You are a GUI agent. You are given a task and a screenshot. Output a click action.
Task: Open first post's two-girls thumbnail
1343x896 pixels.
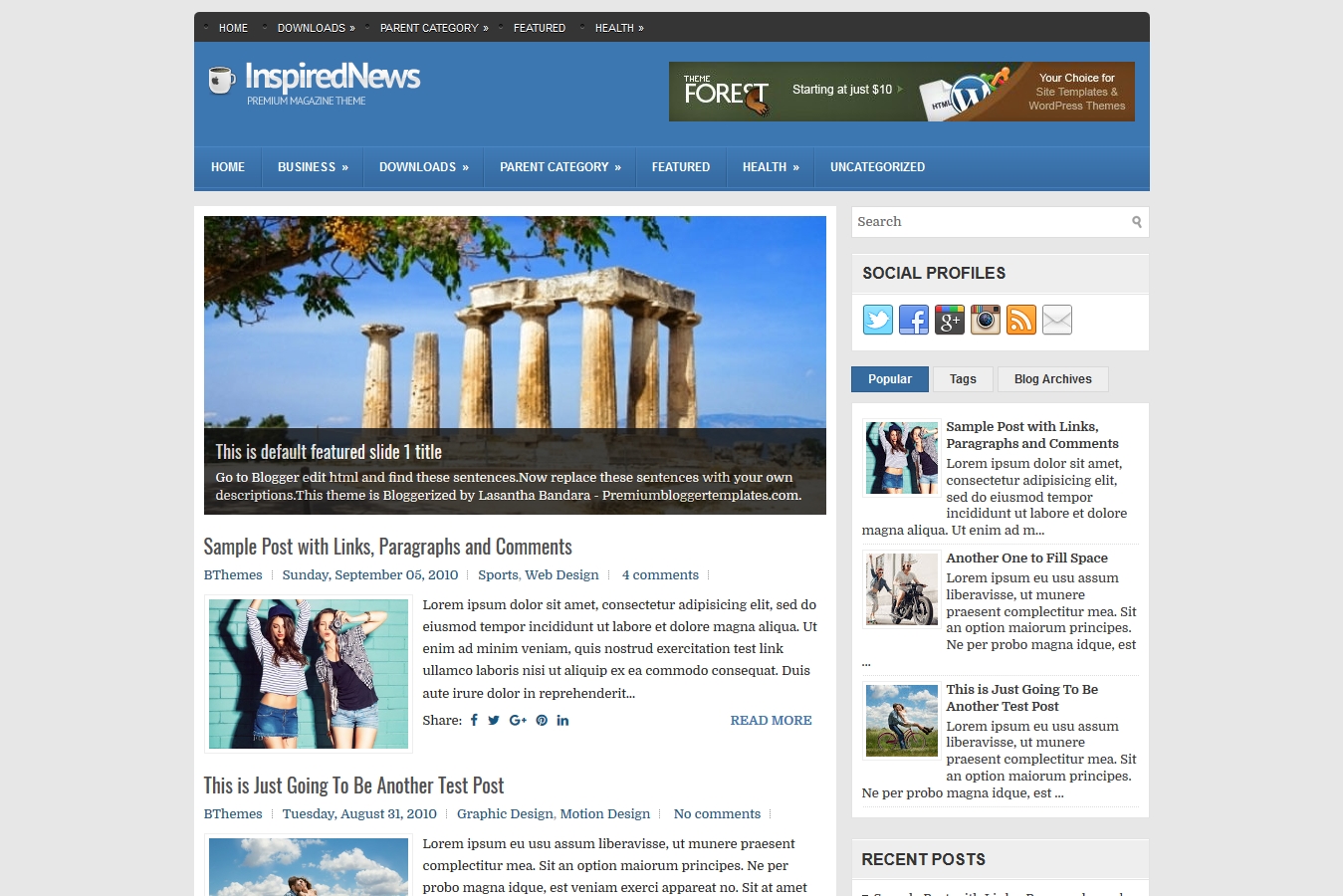point(309,674)
